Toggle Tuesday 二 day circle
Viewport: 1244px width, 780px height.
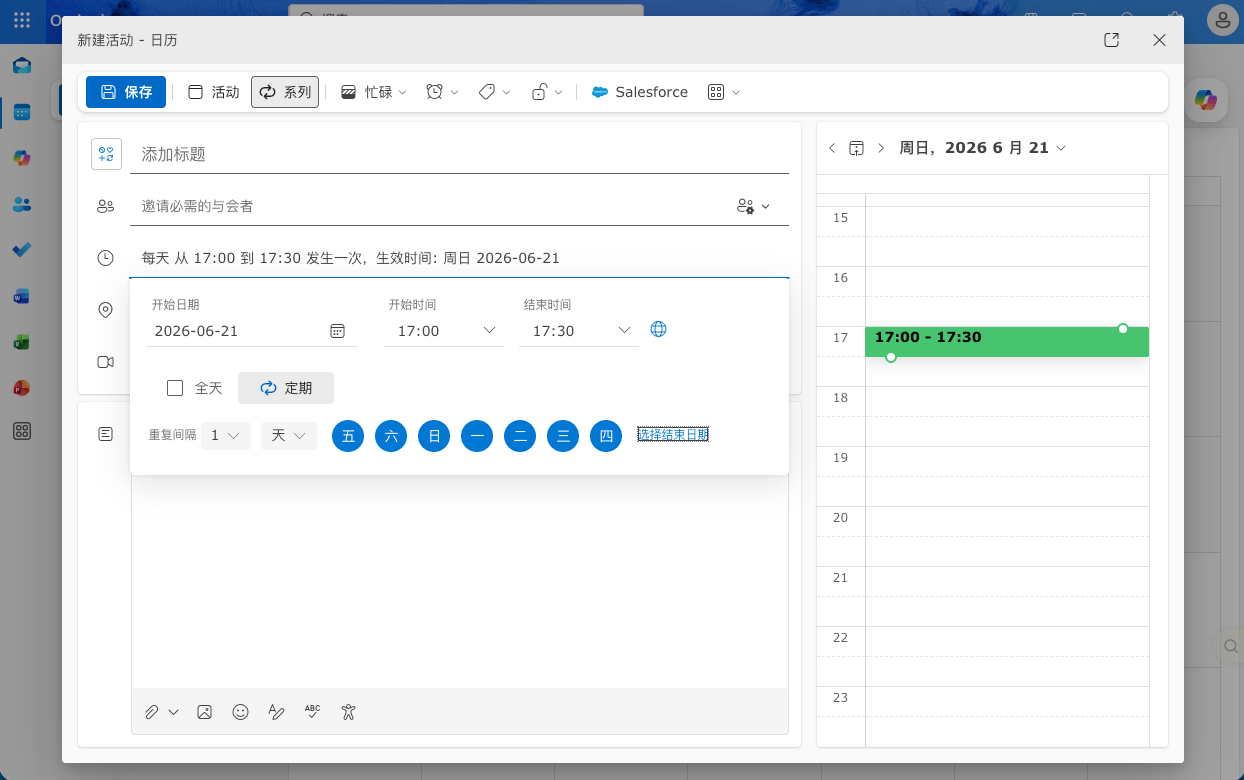tap(520, 436)
